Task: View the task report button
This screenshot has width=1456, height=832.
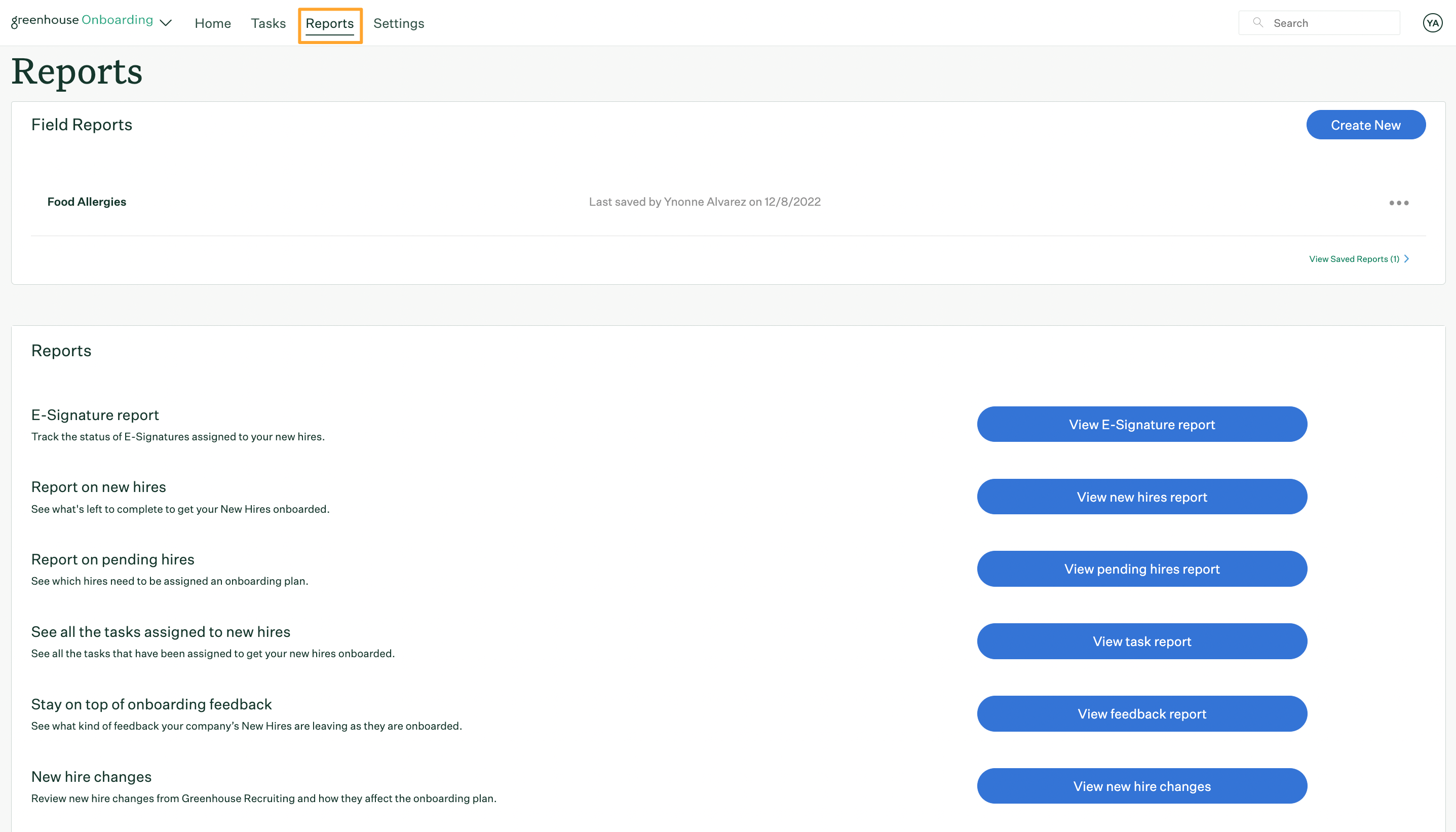Action: (1141, 641)
